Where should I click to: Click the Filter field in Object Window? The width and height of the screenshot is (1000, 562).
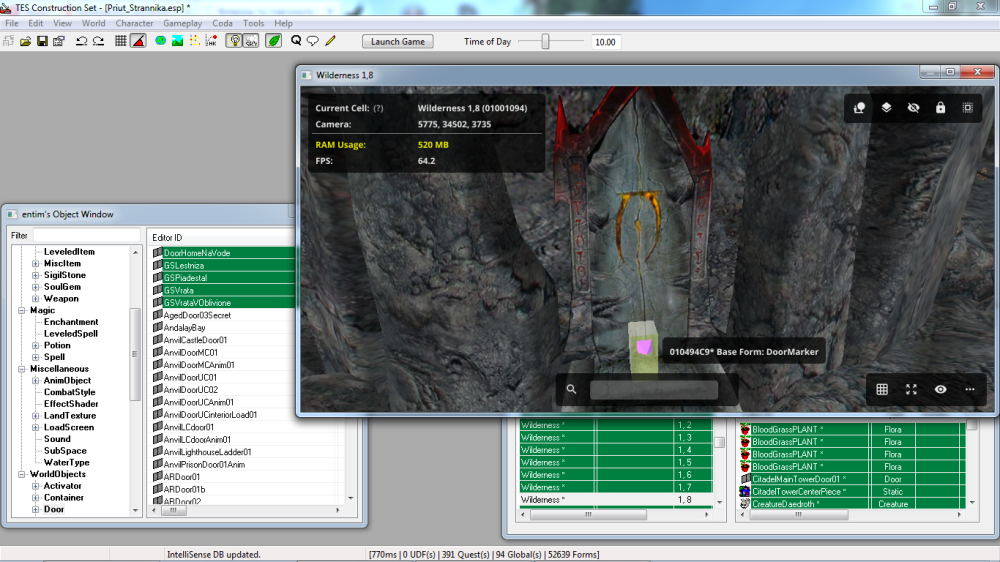click(86, 235)
